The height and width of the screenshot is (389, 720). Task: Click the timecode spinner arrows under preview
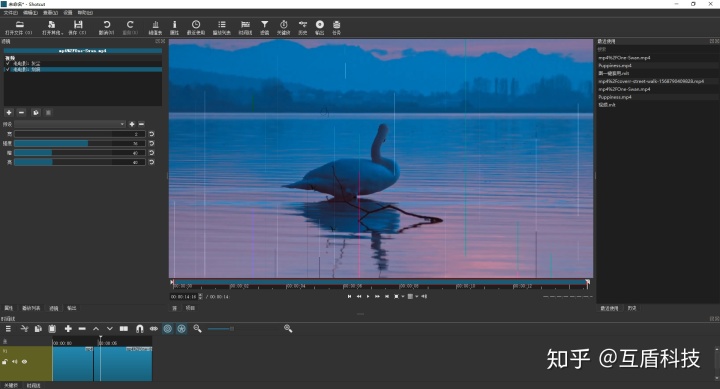[x=200, y=297]
